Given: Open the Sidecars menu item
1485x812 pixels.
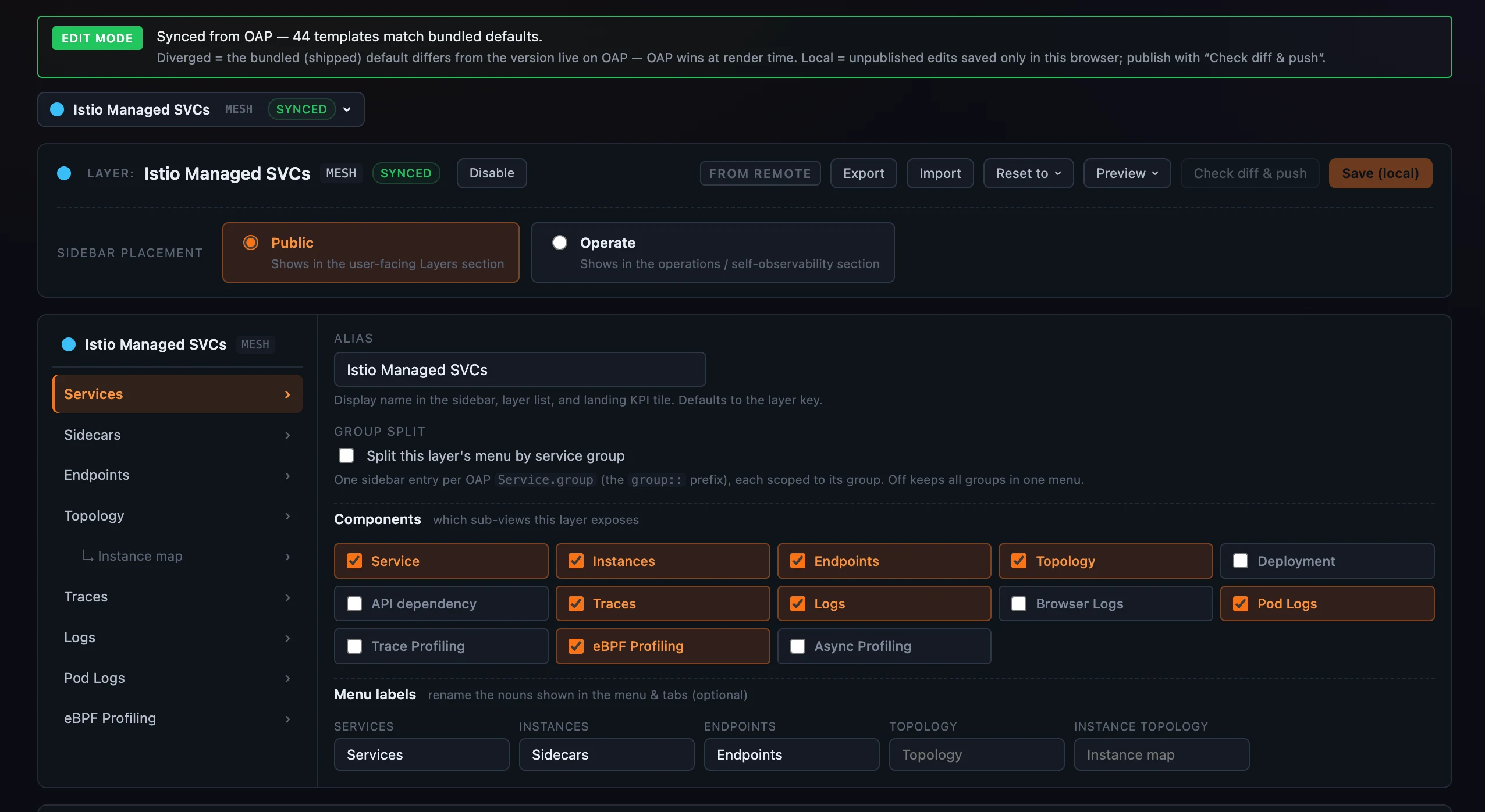Looking at the screenshot, I should (x=177, y=435).
